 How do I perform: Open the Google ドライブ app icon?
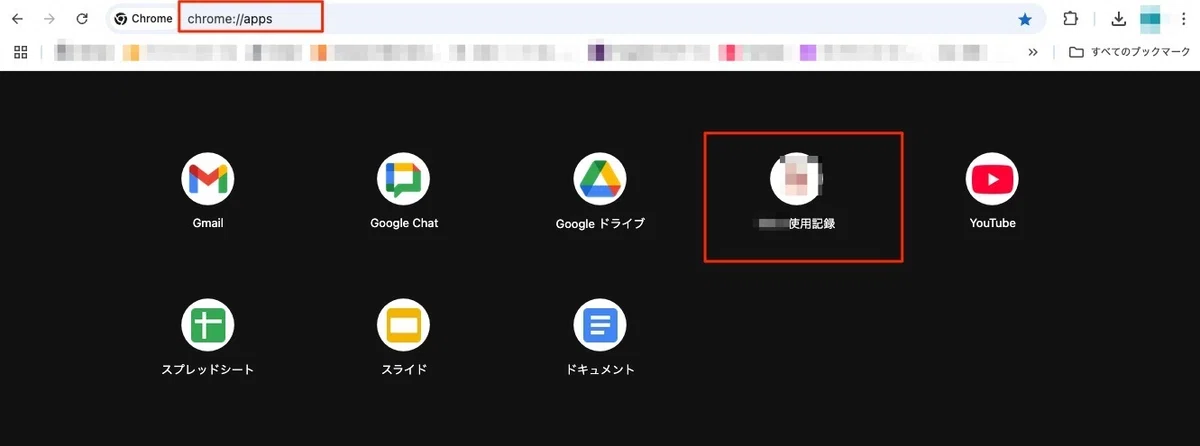pos(600,180)
